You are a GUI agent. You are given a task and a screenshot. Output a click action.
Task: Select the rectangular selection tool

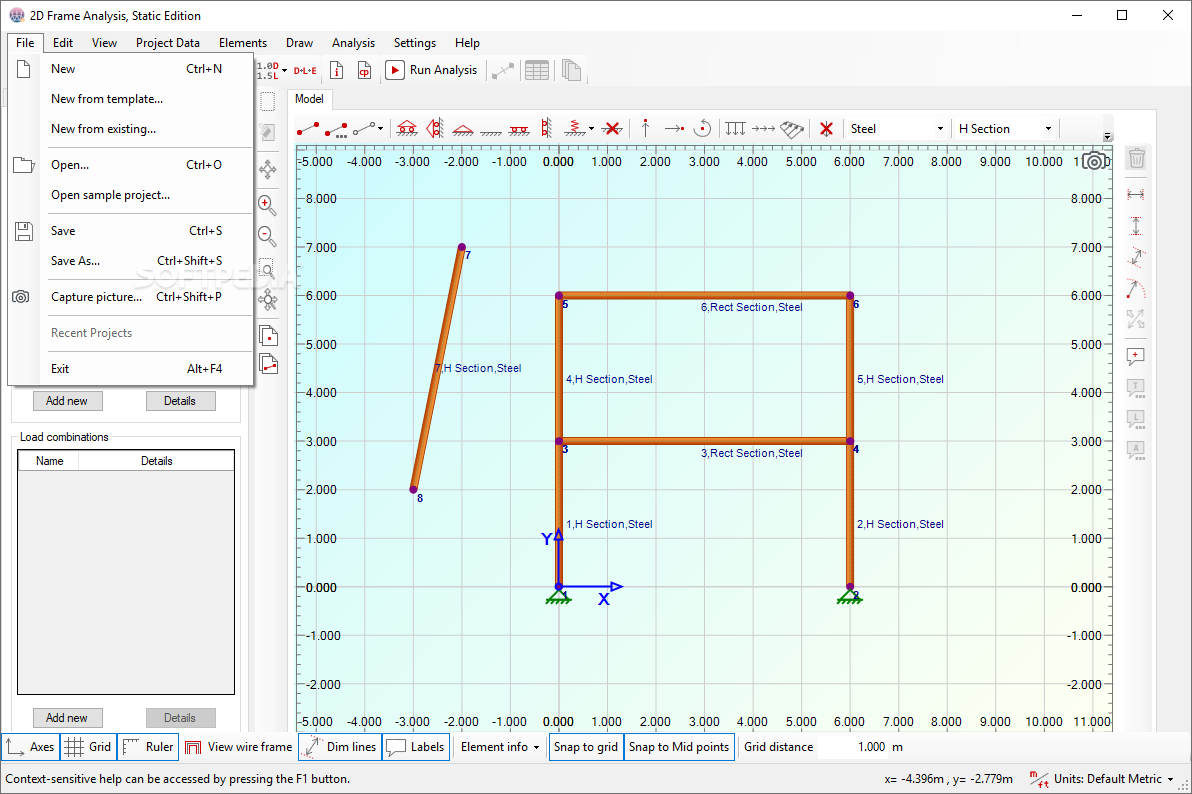268,102
